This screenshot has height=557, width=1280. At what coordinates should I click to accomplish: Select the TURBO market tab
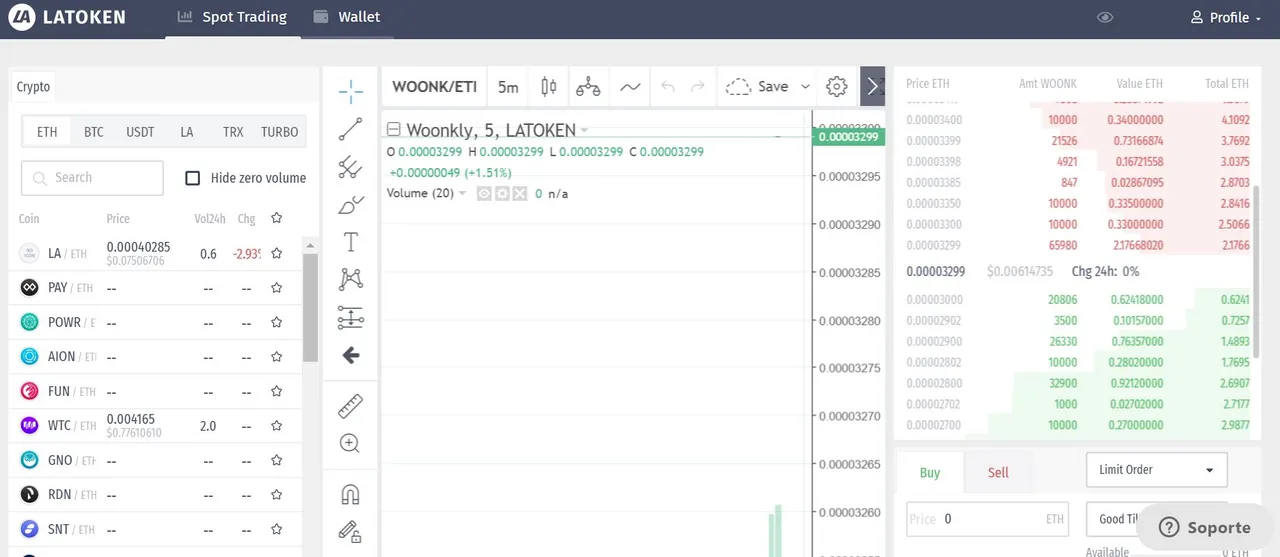pyautogui.click(x=280, y=132)
